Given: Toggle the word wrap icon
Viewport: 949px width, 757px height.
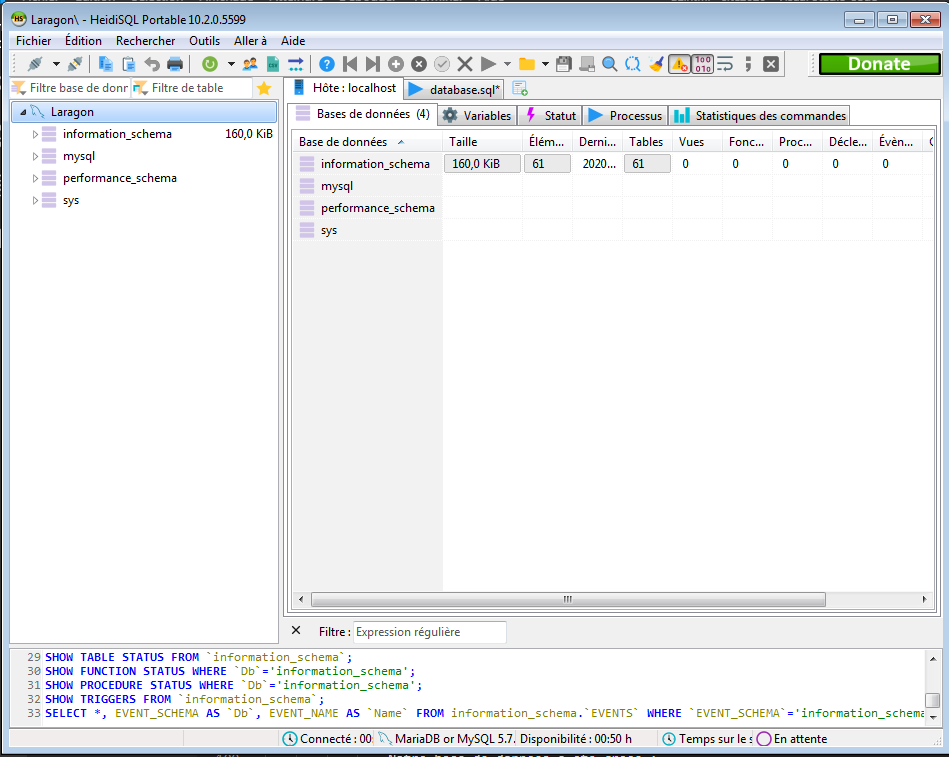Looking at the screenshot, I should [x=725, y=64].
